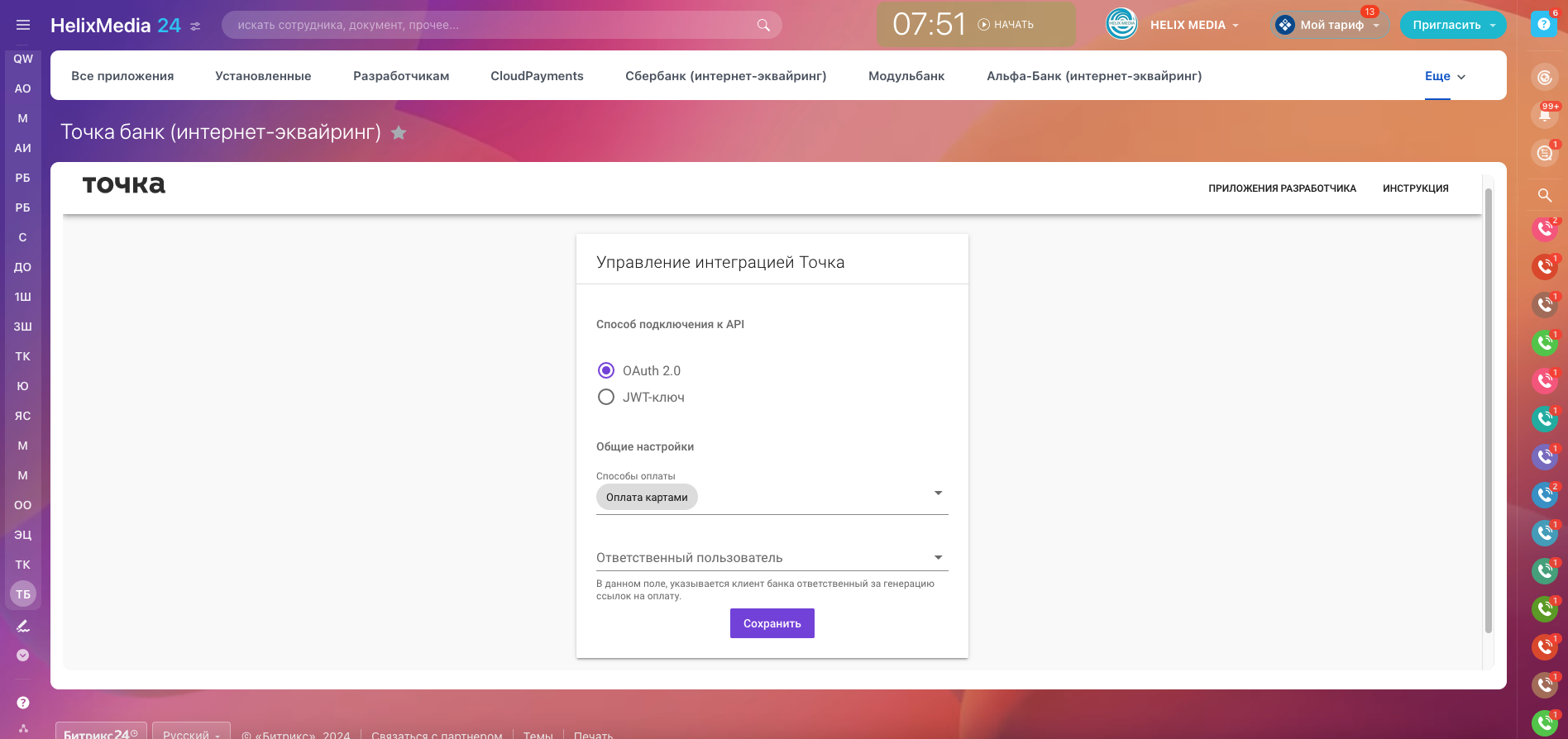Open the 3Ш item in left sidebar
The height and width of the screenshot is (739, 1568).
tap(23, 327)
